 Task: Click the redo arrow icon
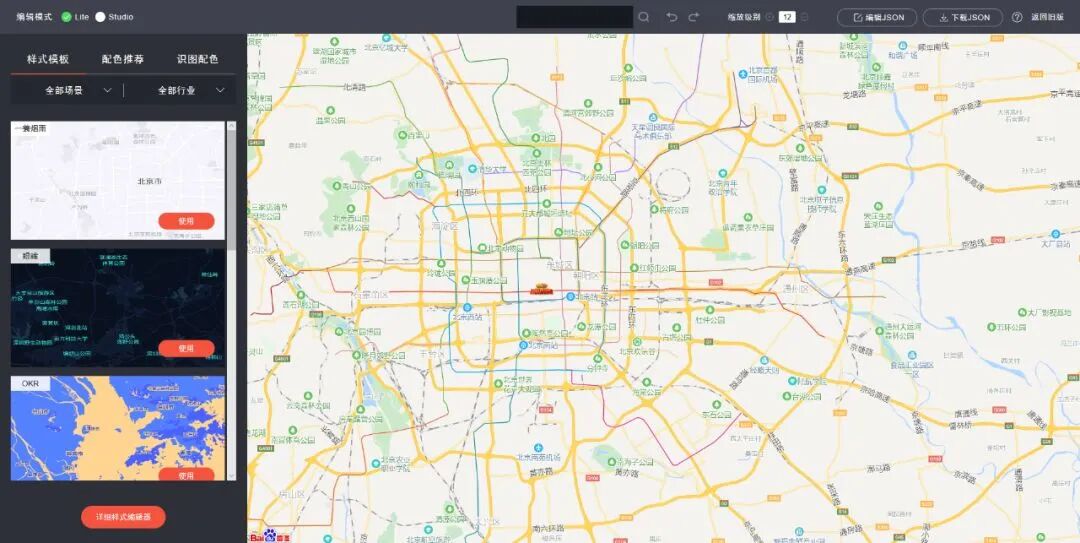(x=694, y=17)
